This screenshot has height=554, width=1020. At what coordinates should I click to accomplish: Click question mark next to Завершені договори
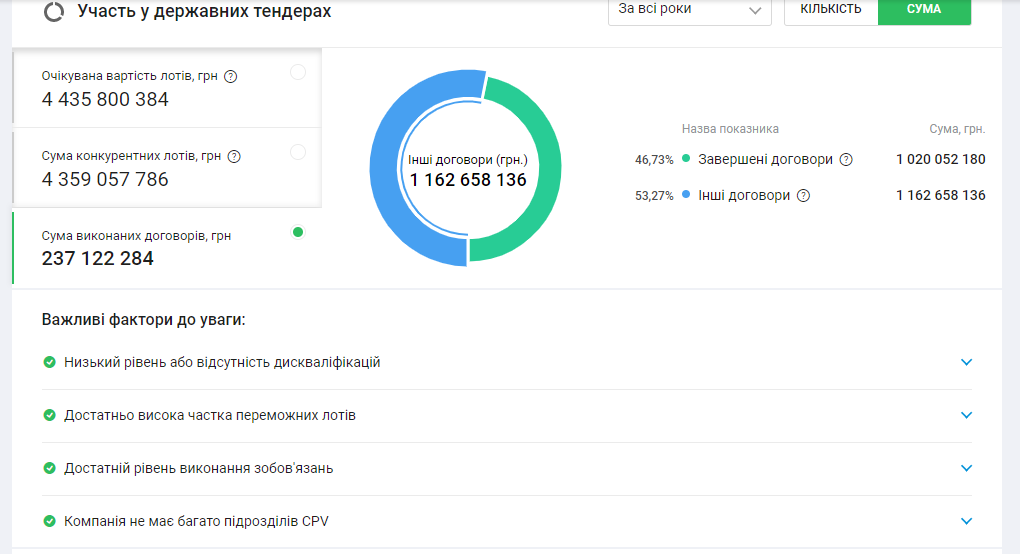pyautogui.click(x=846, y=159)
